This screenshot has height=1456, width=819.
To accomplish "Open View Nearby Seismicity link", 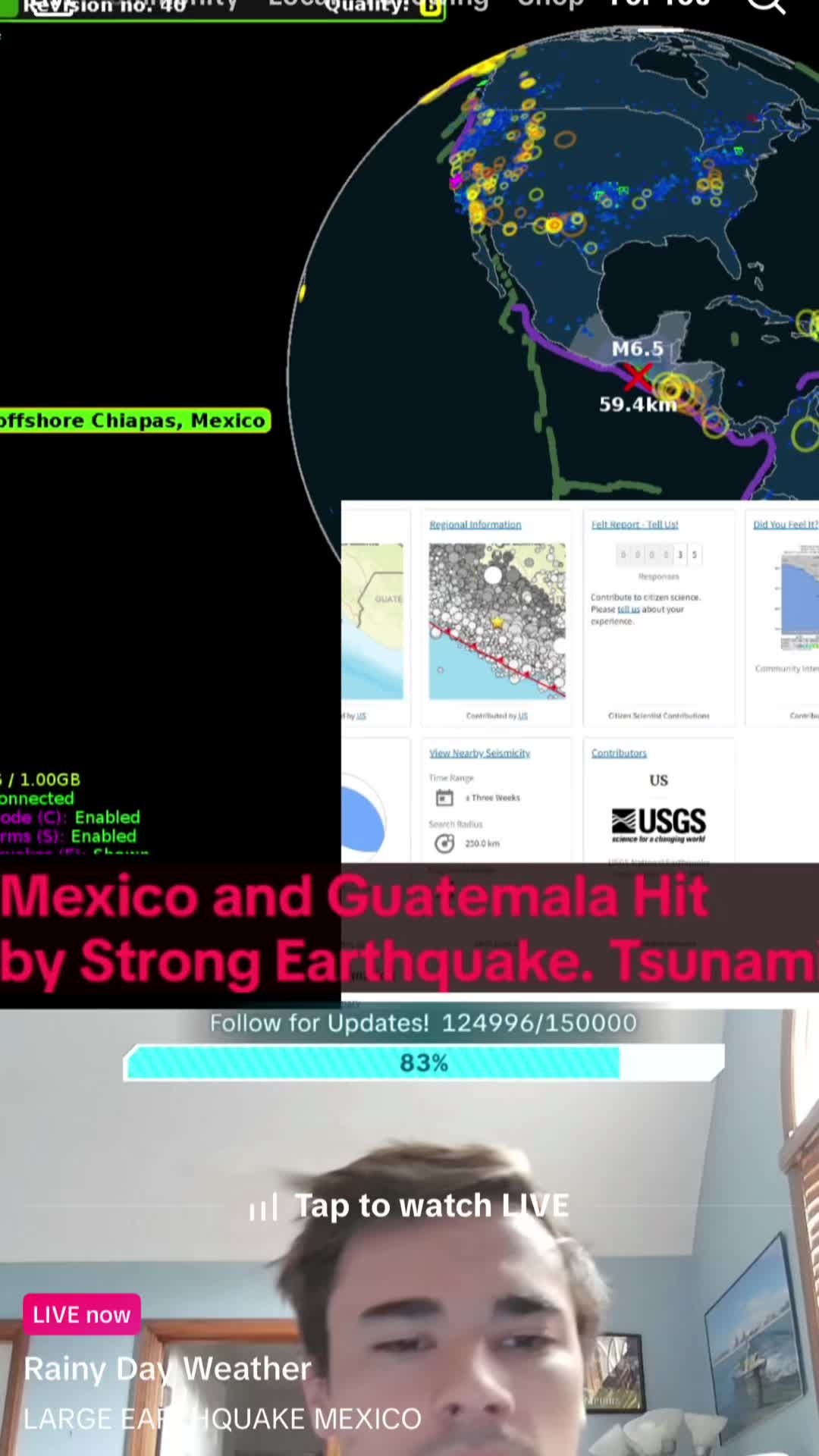I will pos(479,753).
